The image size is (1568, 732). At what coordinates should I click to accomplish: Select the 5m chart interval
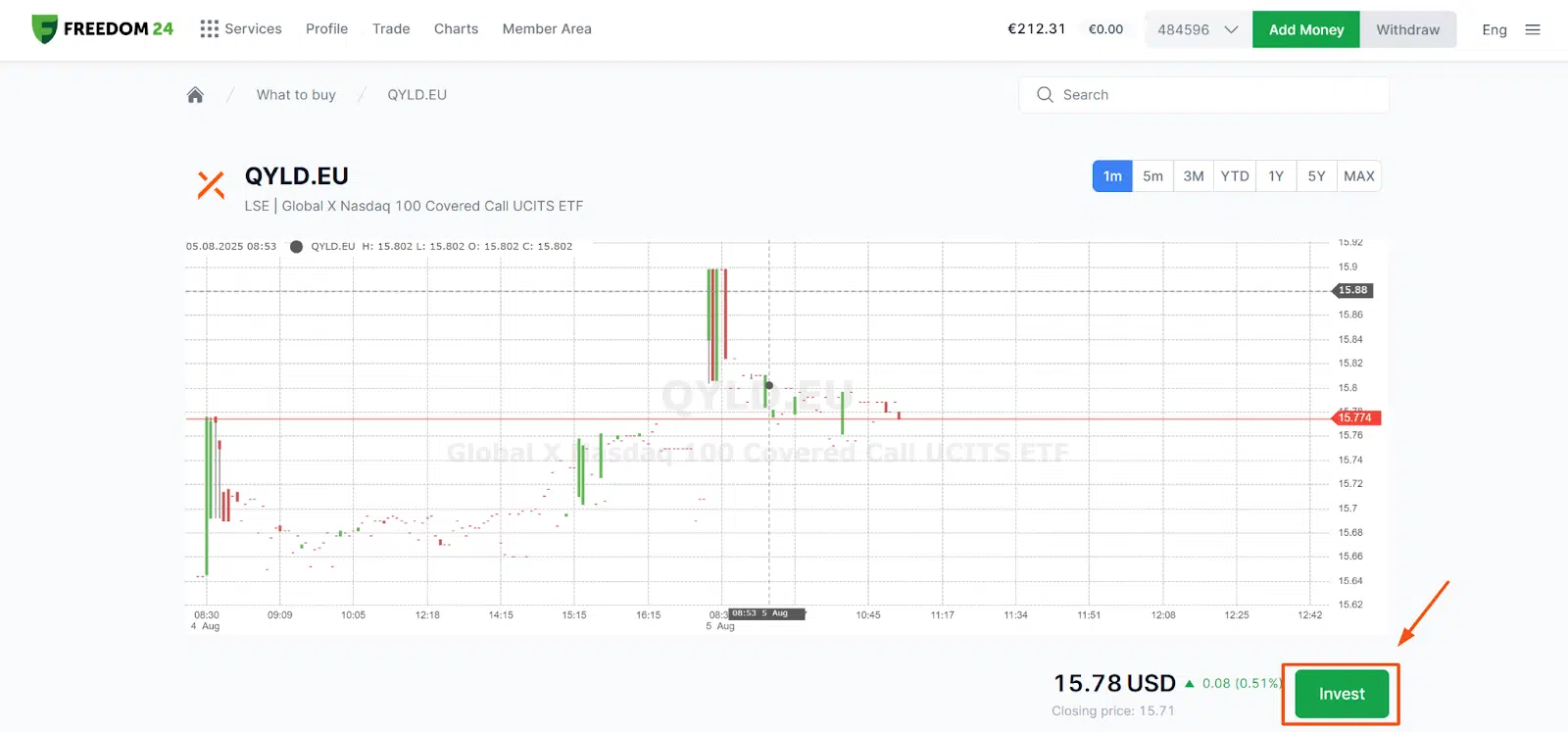coord(1152,176)
